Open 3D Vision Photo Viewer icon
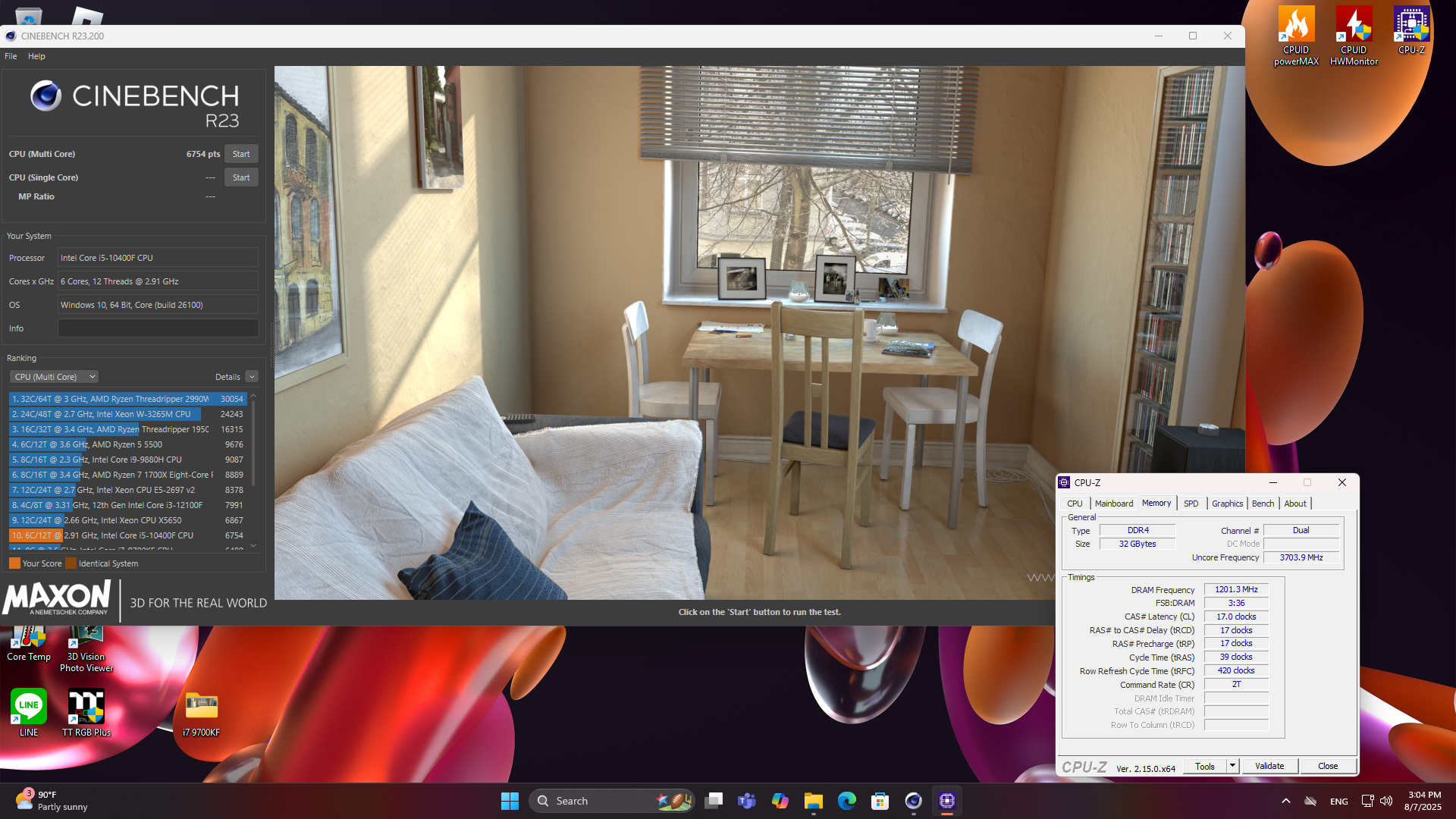 point(86,650)
